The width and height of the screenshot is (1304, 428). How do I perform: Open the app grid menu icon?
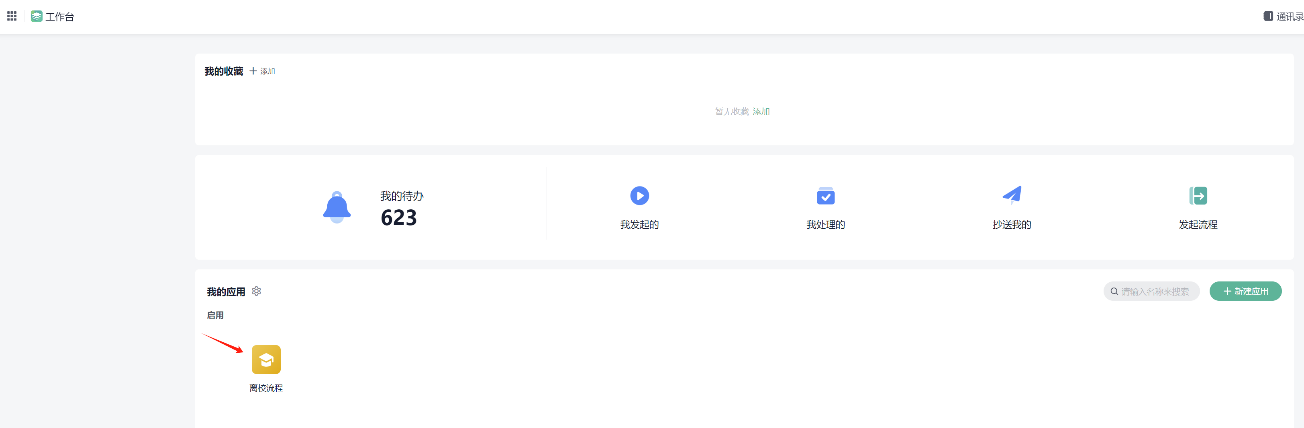[12, 16]
